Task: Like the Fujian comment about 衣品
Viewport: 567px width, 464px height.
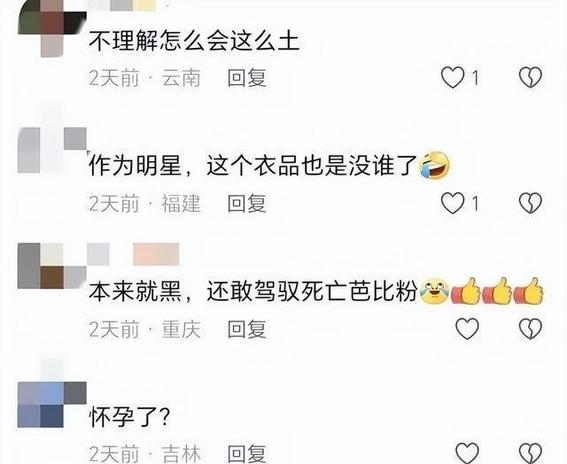Action: (x=453, y=203)
